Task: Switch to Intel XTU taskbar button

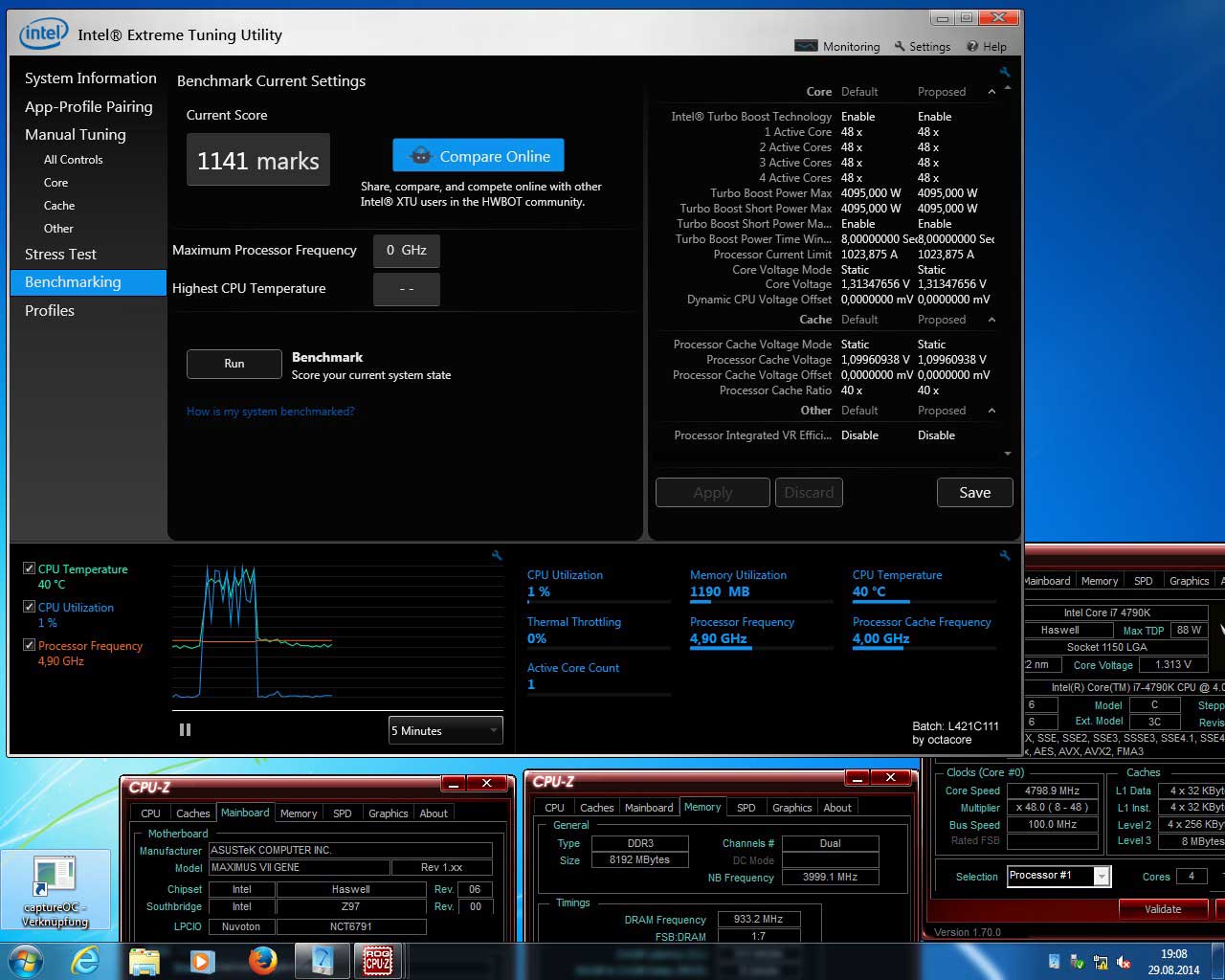Action: [323, 960]
